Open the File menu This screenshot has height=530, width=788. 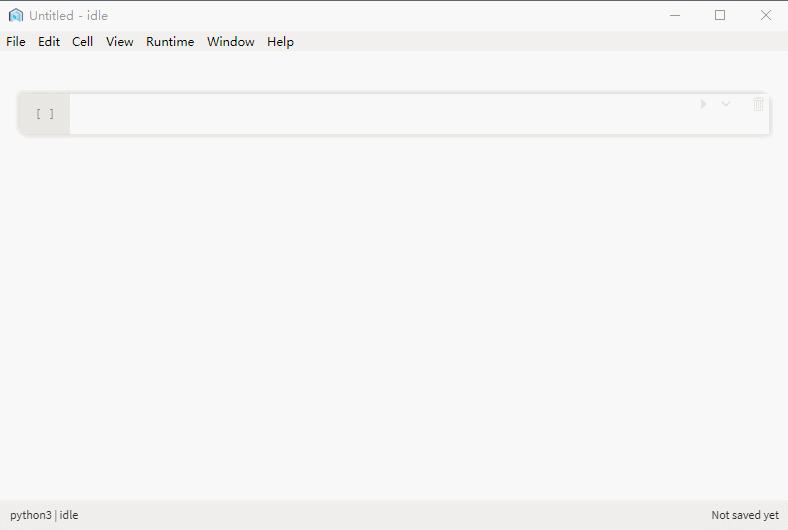pos(16,42)
